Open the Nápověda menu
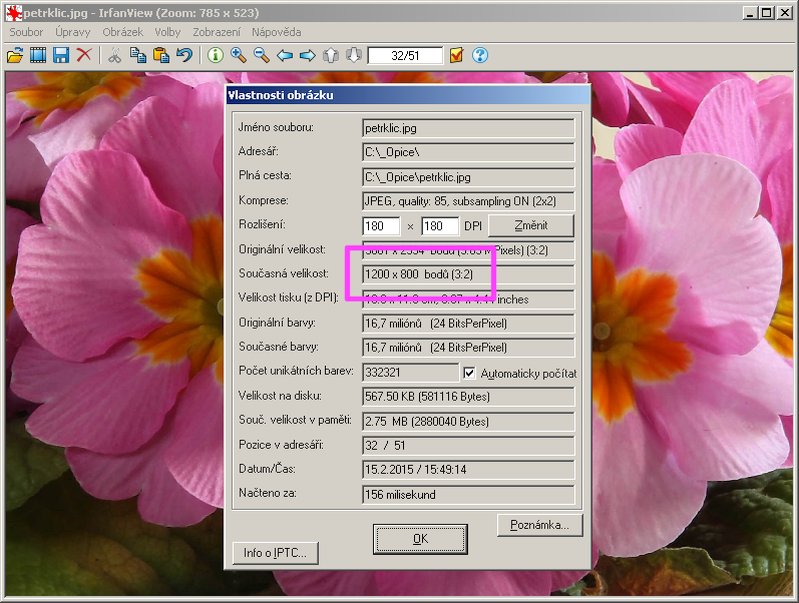799x603 pixels. [276, 32]
